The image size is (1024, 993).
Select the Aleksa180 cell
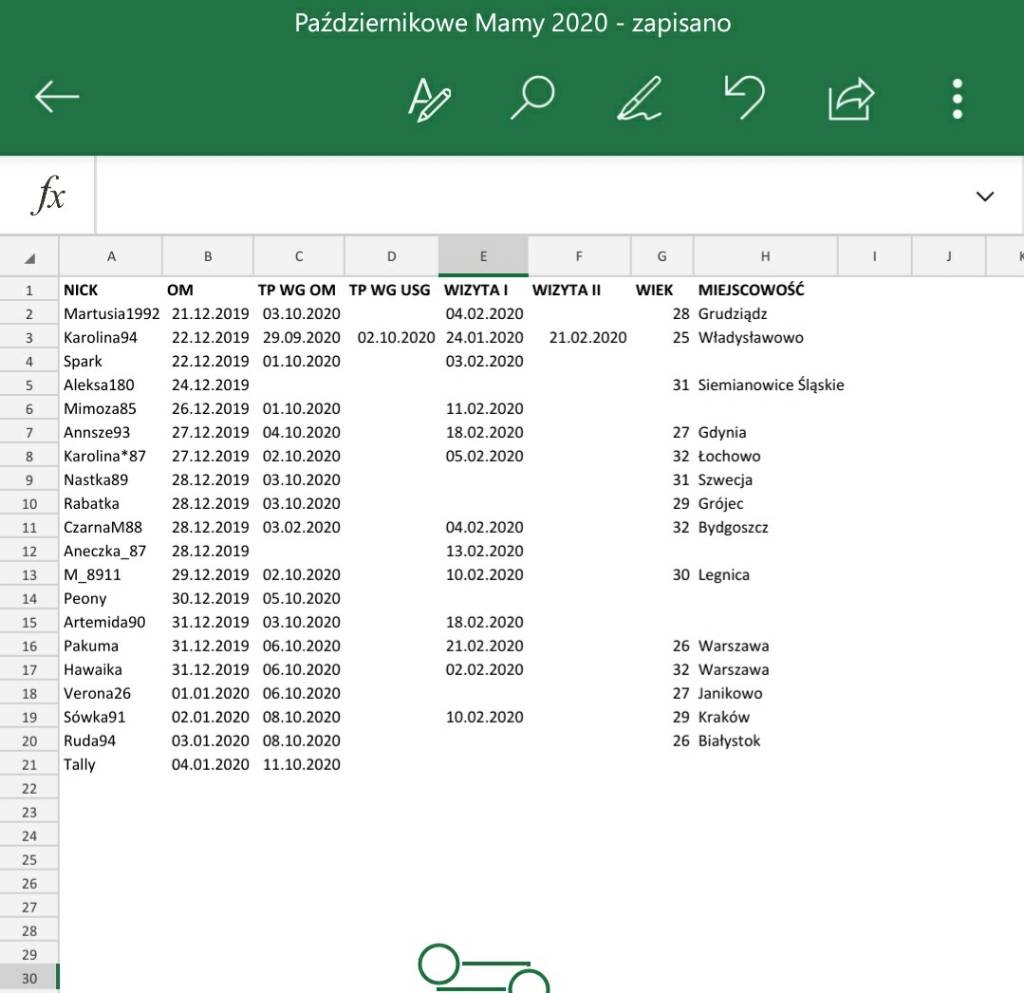[x=111, y=385]
